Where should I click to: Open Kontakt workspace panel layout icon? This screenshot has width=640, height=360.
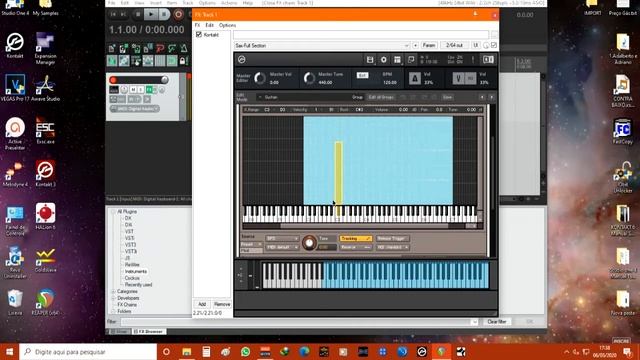click(x=397, y=60)
